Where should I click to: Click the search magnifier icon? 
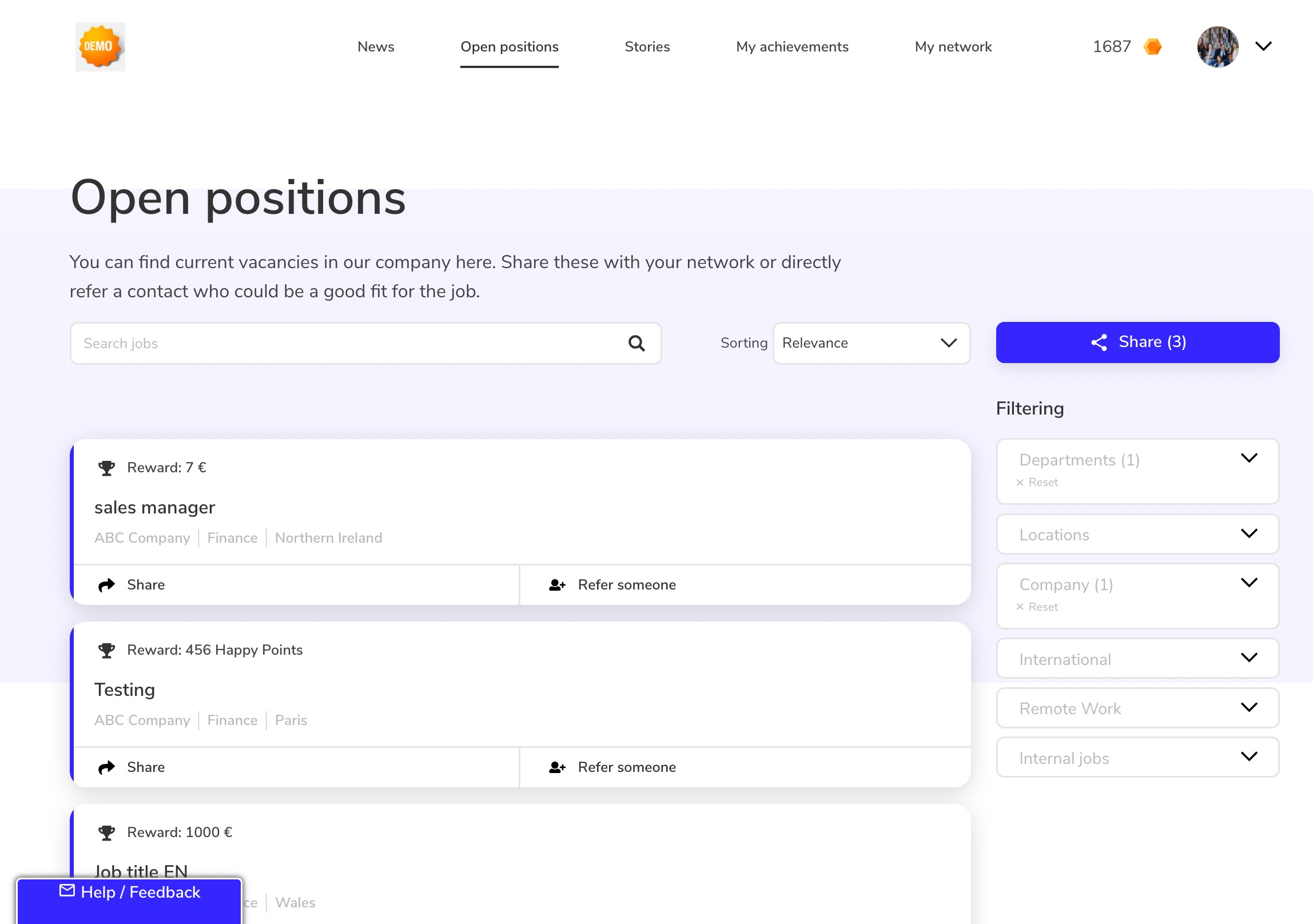tap(636, 343)
